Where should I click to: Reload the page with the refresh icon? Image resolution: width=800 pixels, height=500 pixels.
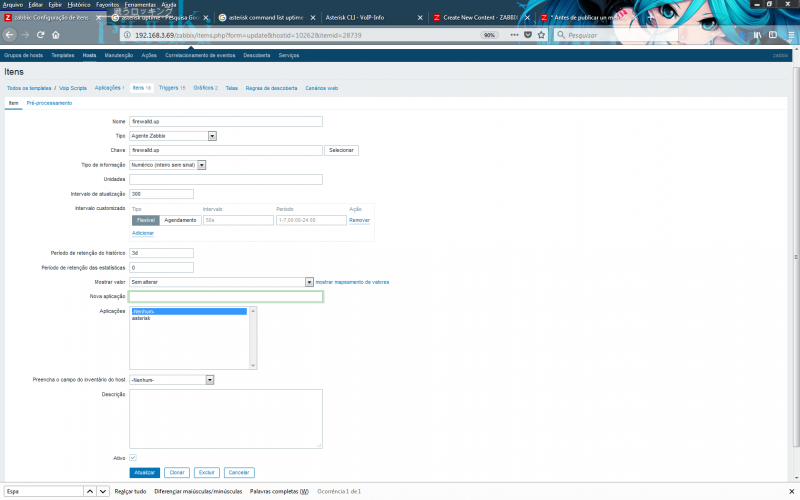point(40,35)
